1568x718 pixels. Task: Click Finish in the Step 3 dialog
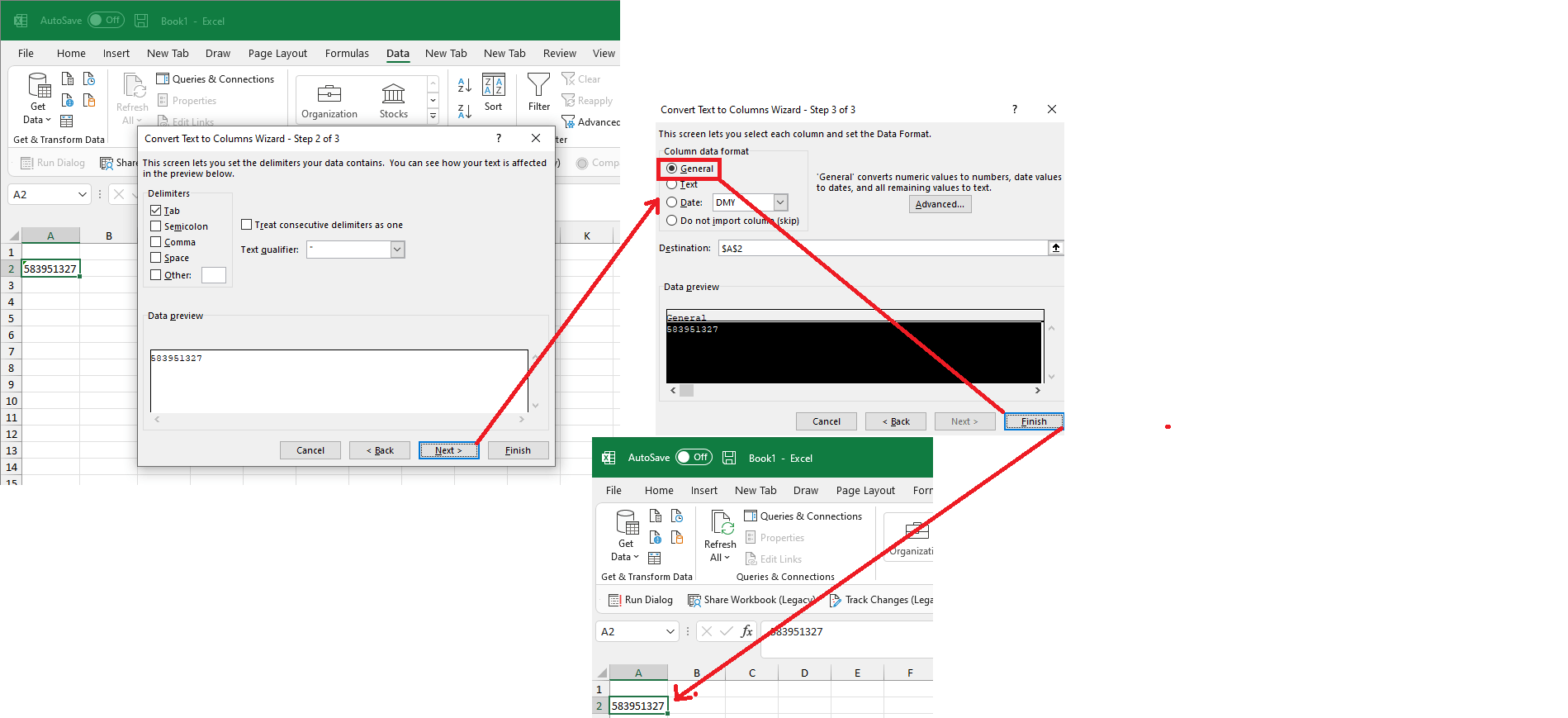coord(1034,421)
